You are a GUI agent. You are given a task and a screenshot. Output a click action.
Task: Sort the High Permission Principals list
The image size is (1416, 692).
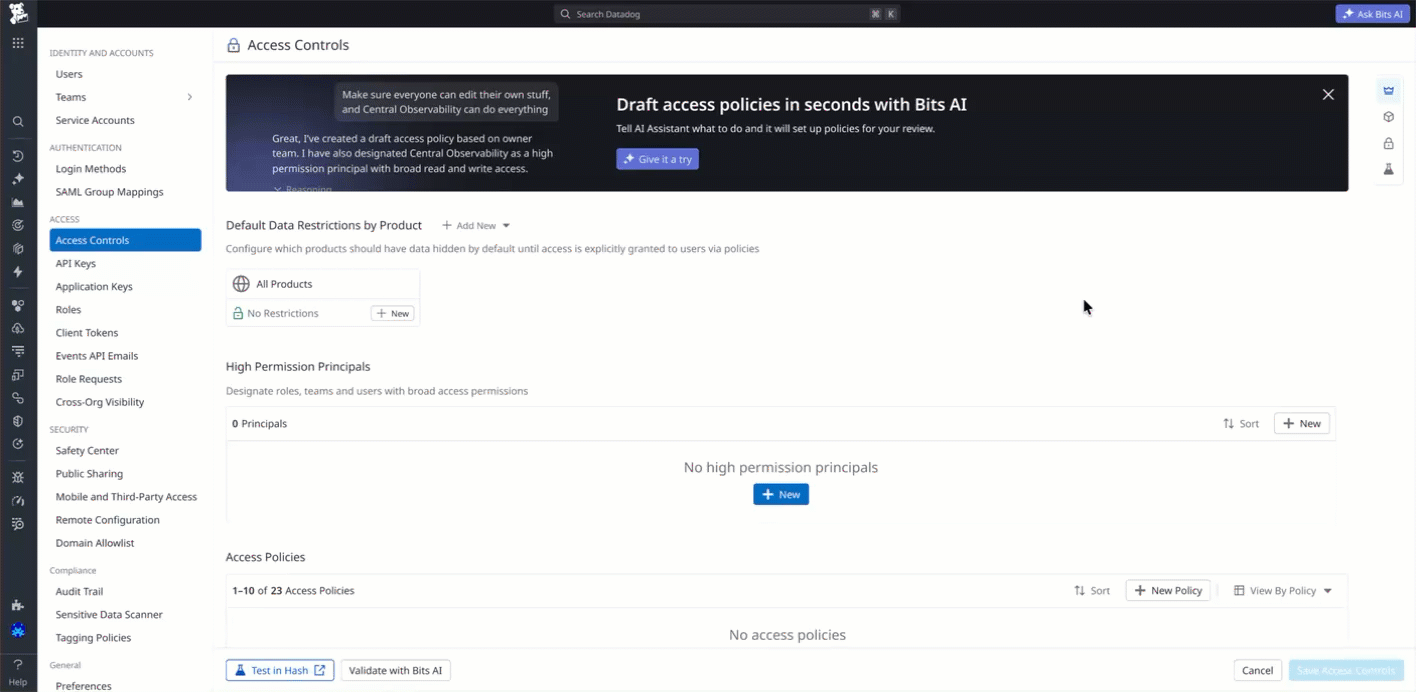pyautogui.click(x=1241, y=424)
